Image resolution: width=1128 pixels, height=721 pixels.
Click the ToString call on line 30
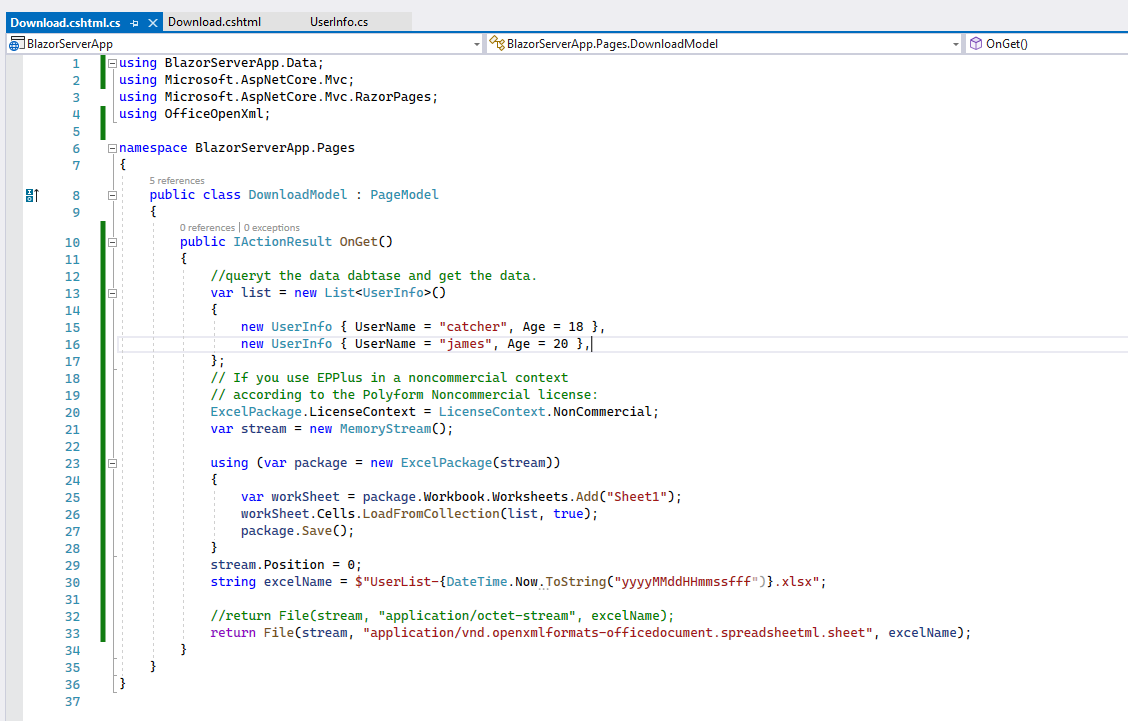pos(576,581)
